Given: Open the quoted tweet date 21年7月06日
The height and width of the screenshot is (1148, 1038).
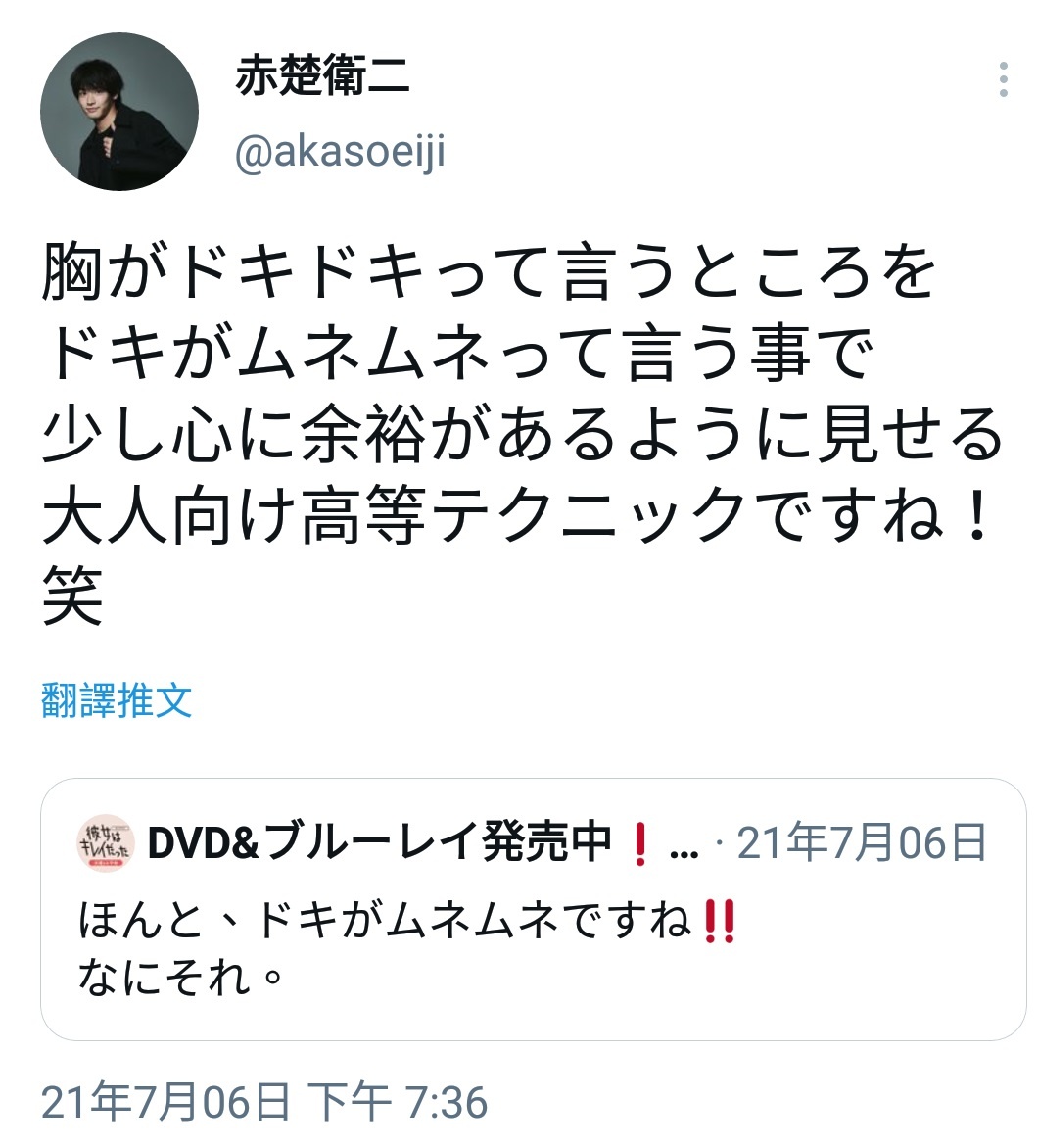Looking at the screenshot, I should [862, 842].
